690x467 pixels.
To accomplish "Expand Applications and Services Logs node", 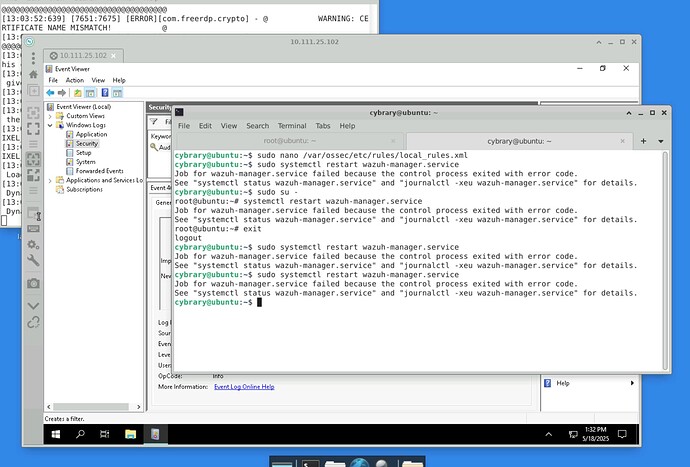I will [x=50, y=180].
